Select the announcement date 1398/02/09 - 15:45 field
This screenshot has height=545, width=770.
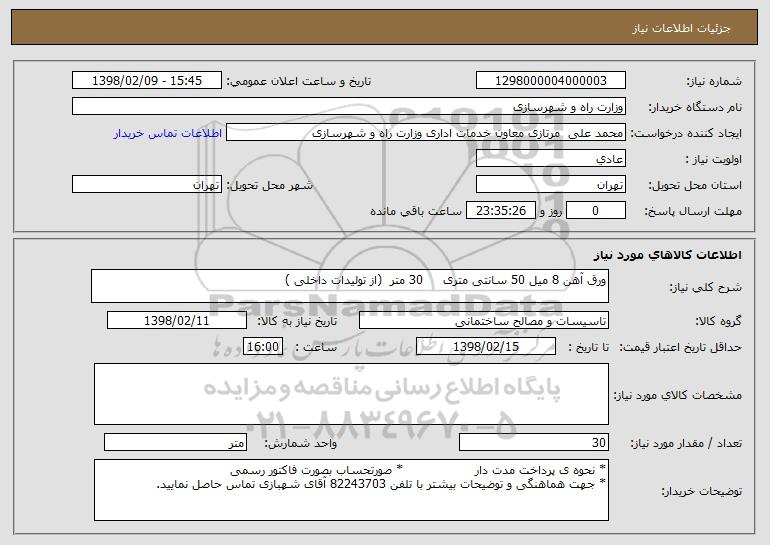pyautogui.click(x=147, y=81)
